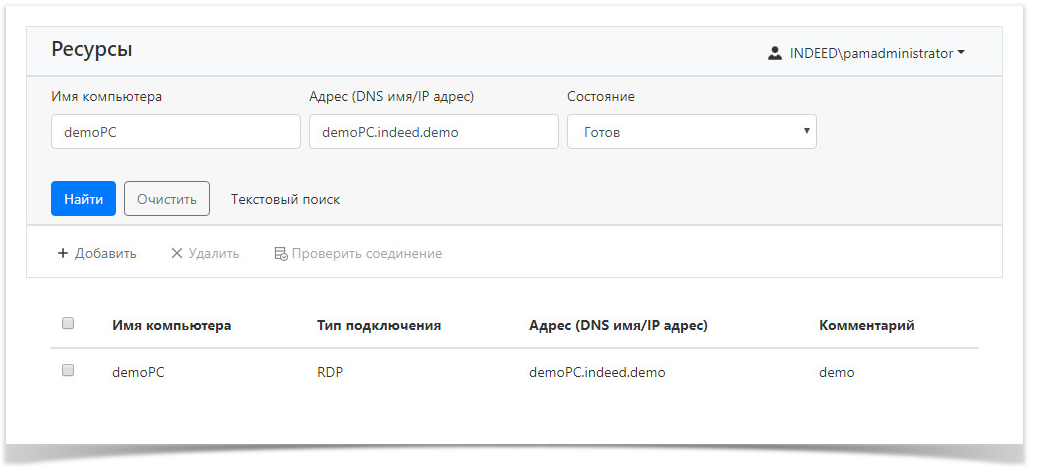Focus the Адрес (DNS имя/IP адрес) input

pos(433,132)
